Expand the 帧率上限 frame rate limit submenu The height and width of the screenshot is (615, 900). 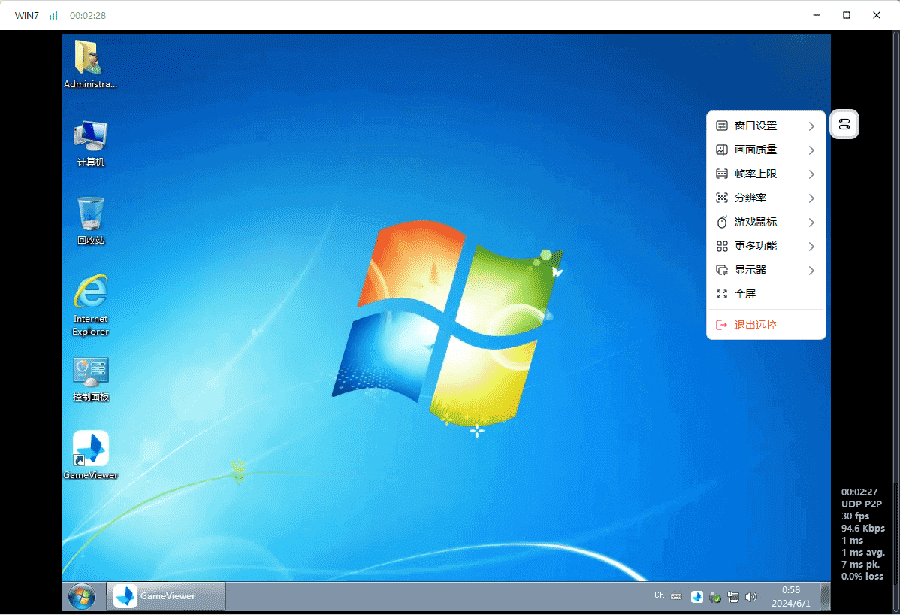(766, 173)
